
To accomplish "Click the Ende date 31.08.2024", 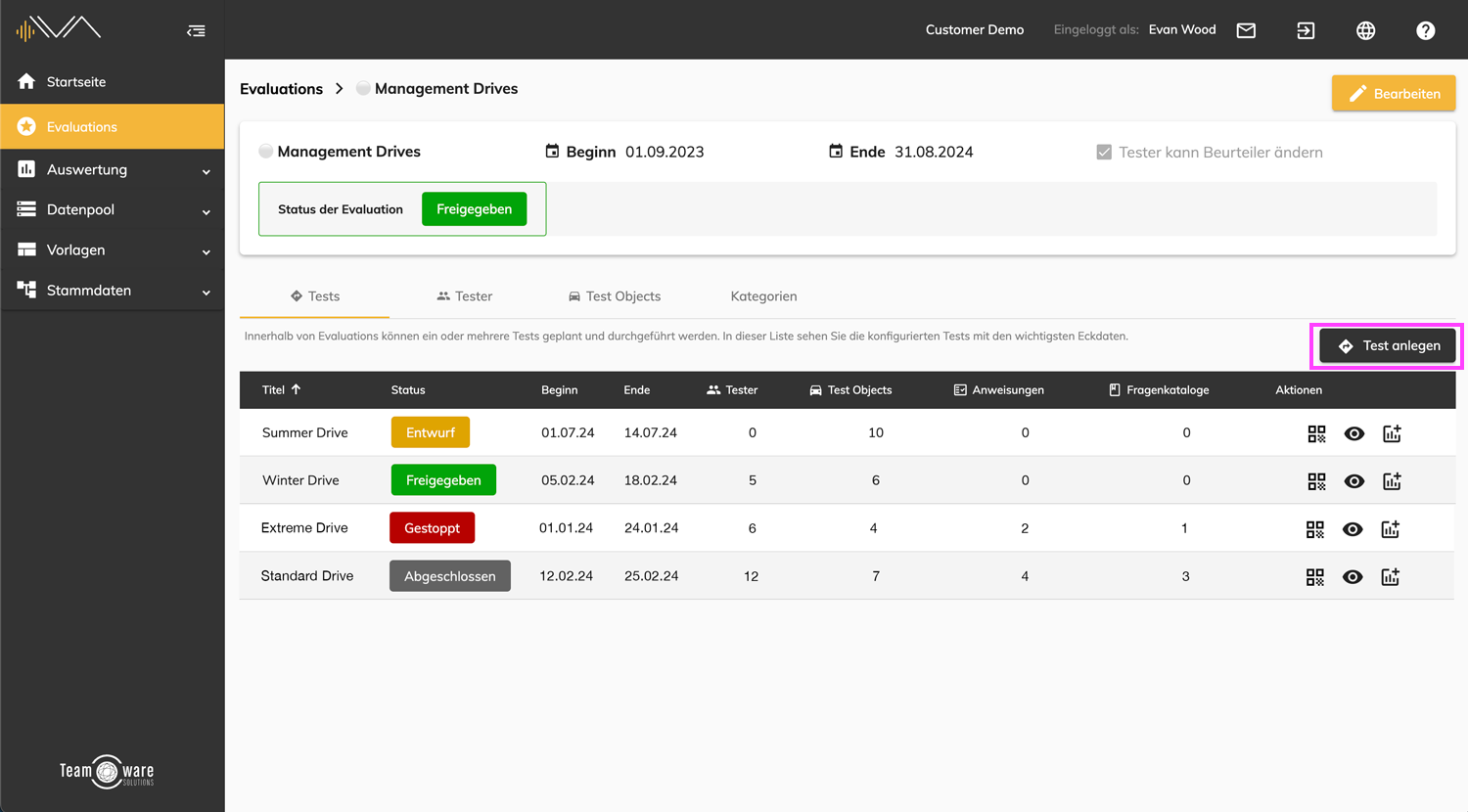I will [934, 152].
